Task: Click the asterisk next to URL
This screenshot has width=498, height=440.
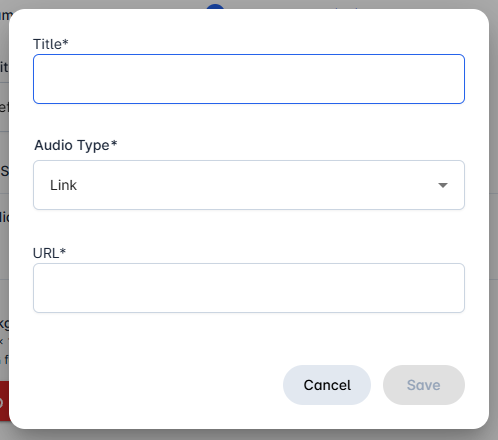Action: coord(63,251)
